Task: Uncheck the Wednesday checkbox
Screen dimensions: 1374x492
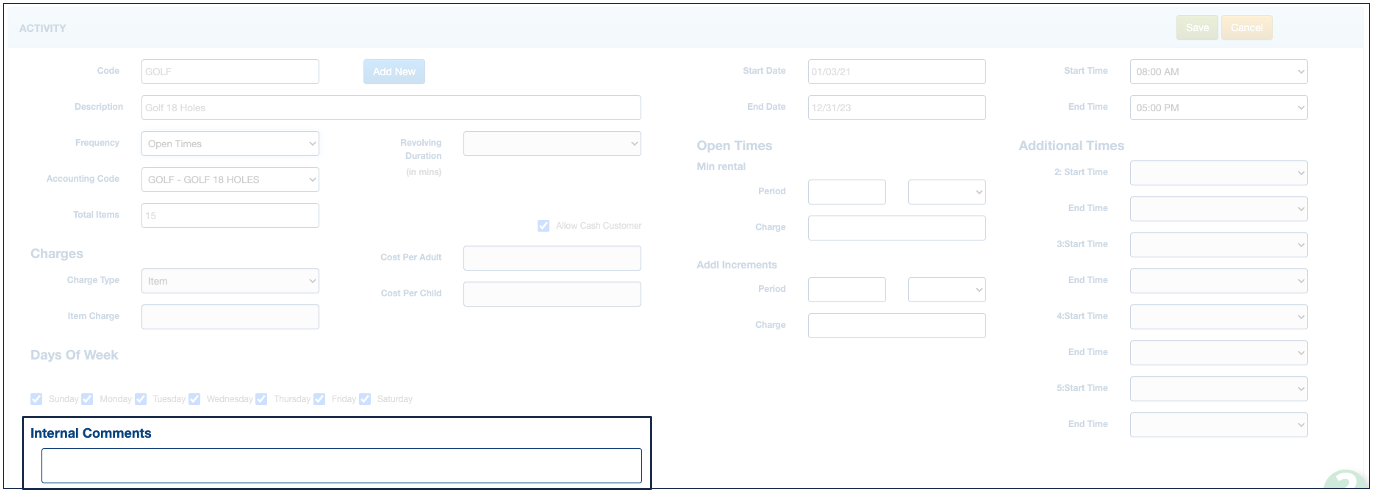Action: pyautogui.click(x=194, y=399)
